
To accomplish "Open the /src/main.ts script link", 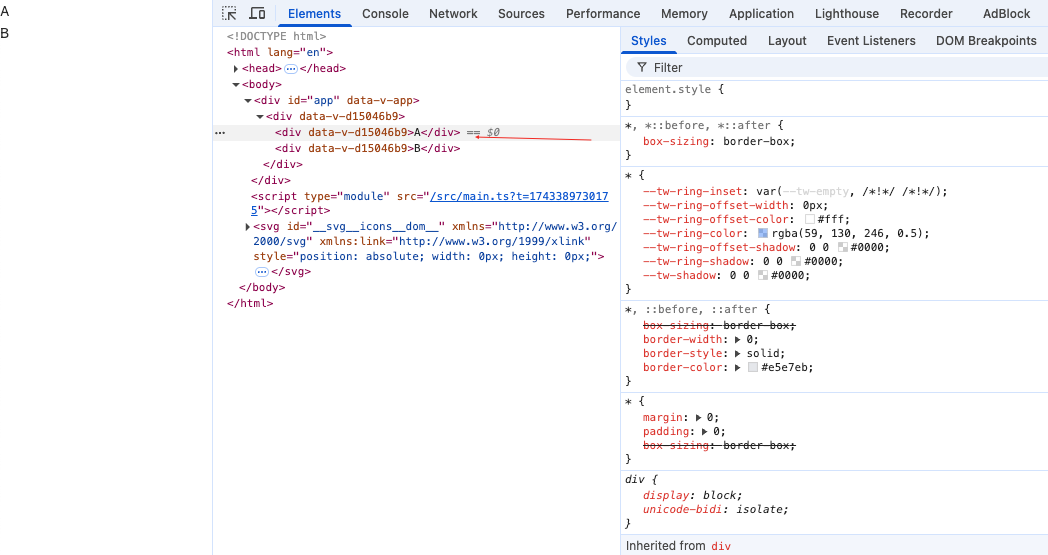I will coord(519,196).
